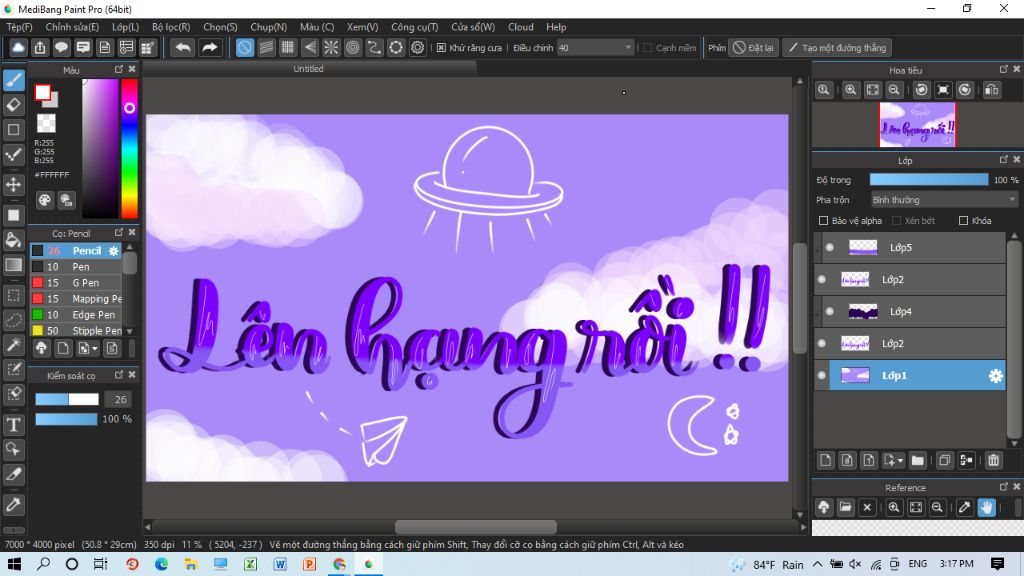Image resolution: width=1024 pixels, height=576 pixels.
Task: Select the Edge Pen brush
Action: click(76, 315)
